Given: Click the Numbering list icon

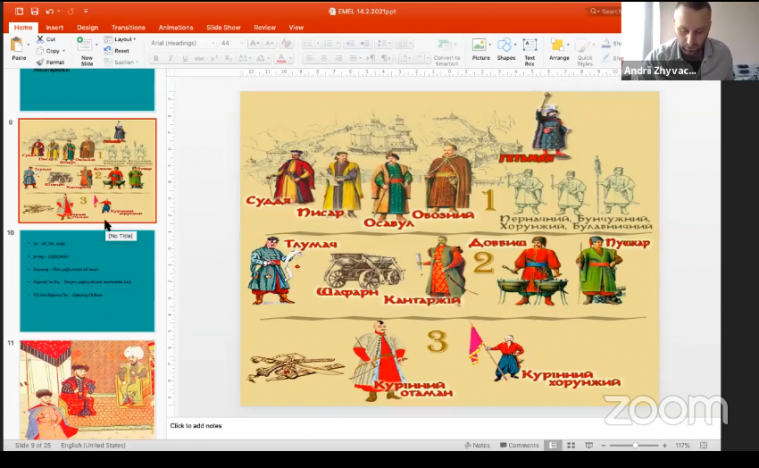Looking at the screenshot, I should (328, 44).
